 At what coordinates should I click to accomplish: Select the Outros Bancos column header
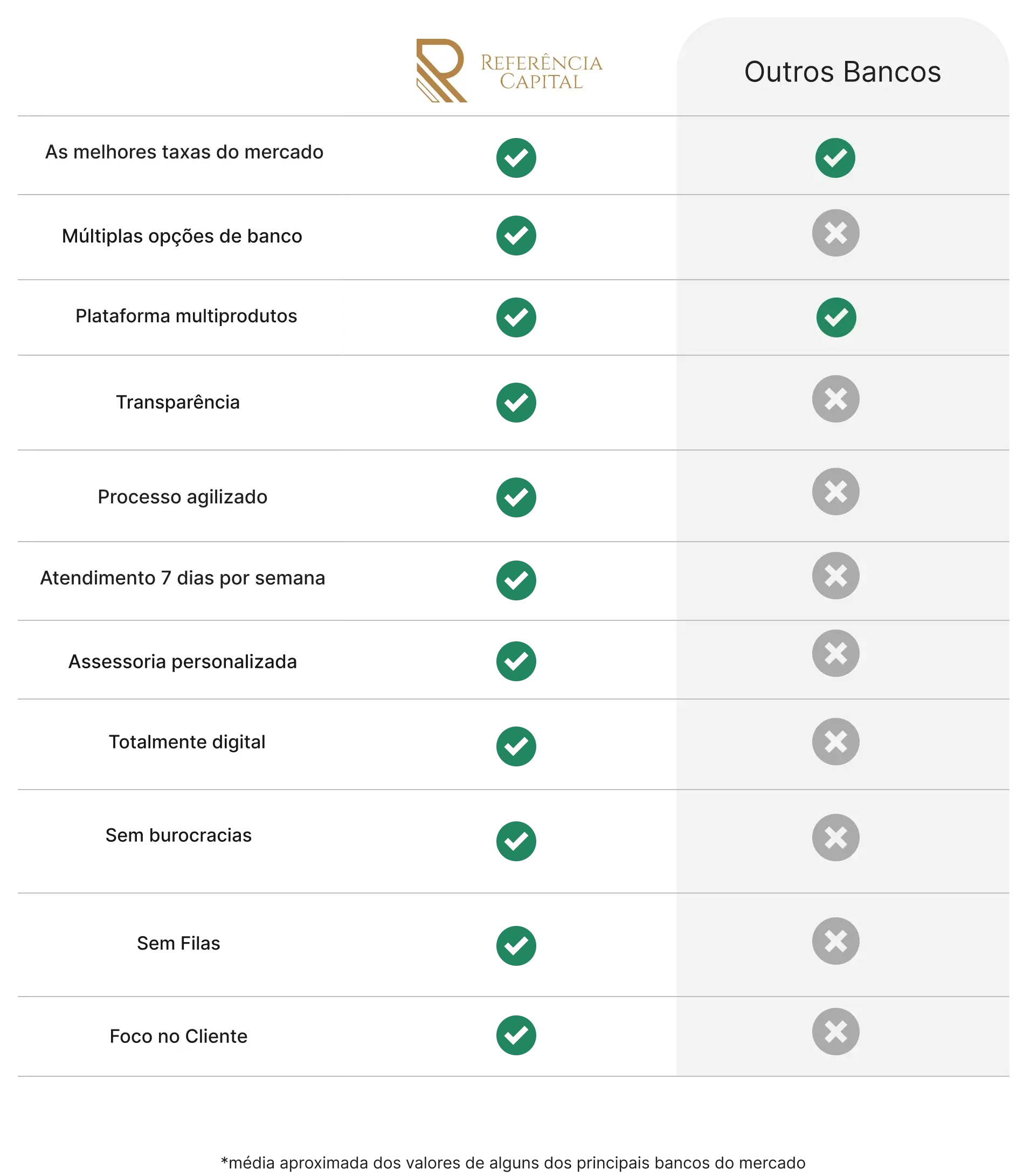(842, 72)
